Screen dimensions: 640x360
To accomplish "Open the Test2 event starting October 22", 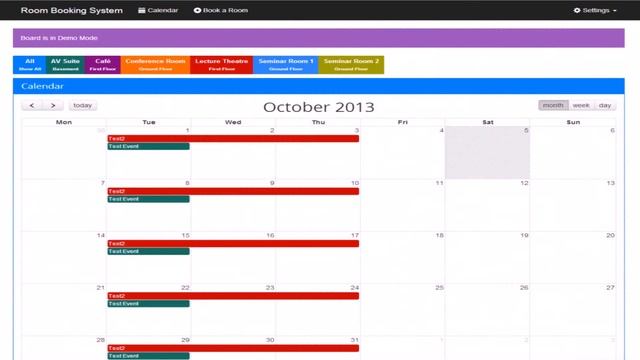I will 233,296.
